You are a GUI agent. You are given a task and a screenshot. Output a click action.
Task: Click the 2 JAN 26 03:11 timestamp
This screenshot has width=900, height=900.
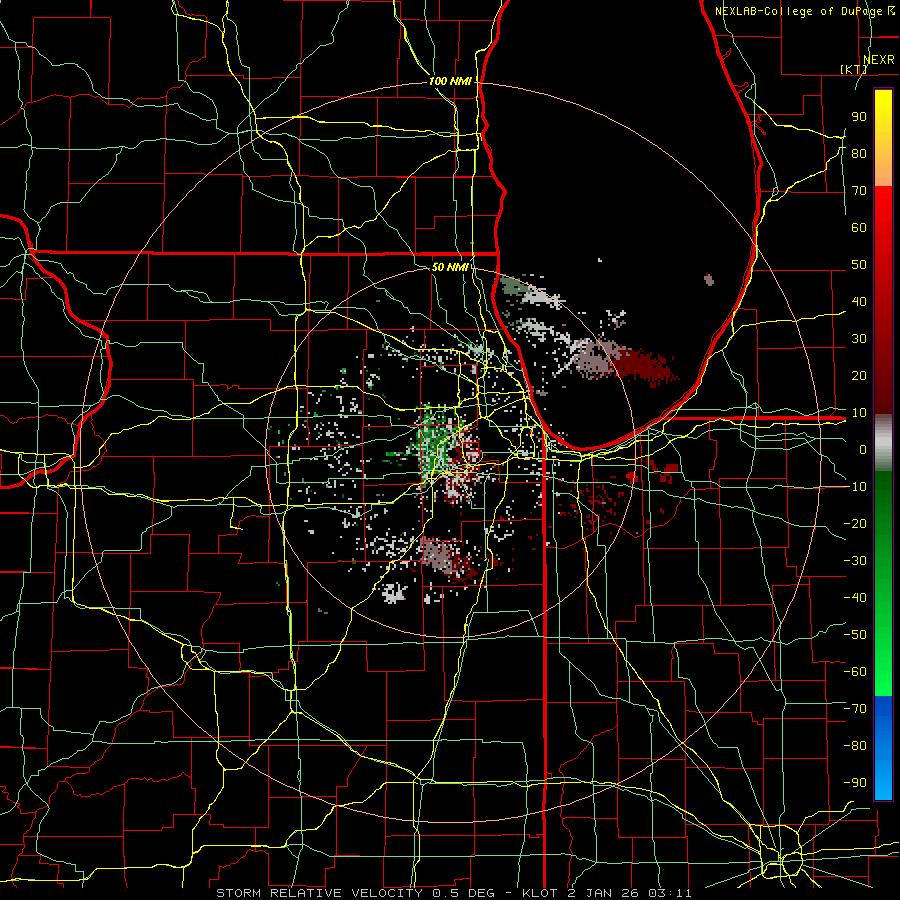631,893
